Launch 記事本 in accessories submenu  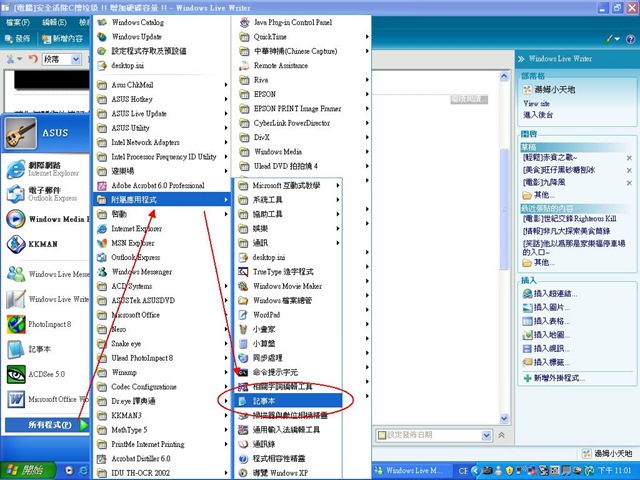click(288, 401)
